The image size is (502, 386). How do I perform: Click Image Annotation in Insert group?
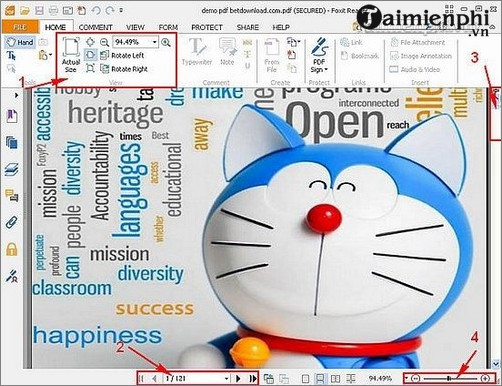tap(421, 56)
